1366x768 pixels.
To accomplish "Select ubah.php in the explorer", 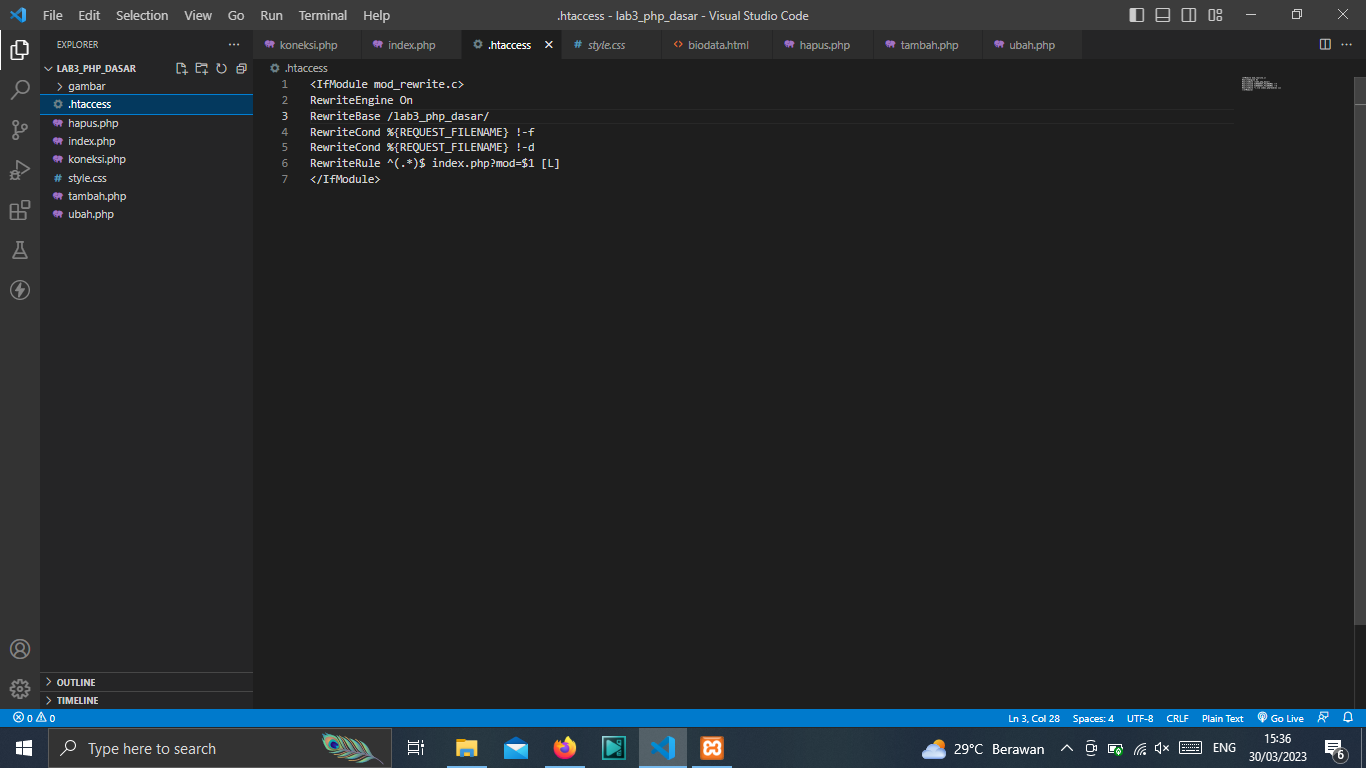I will (146, 214).
